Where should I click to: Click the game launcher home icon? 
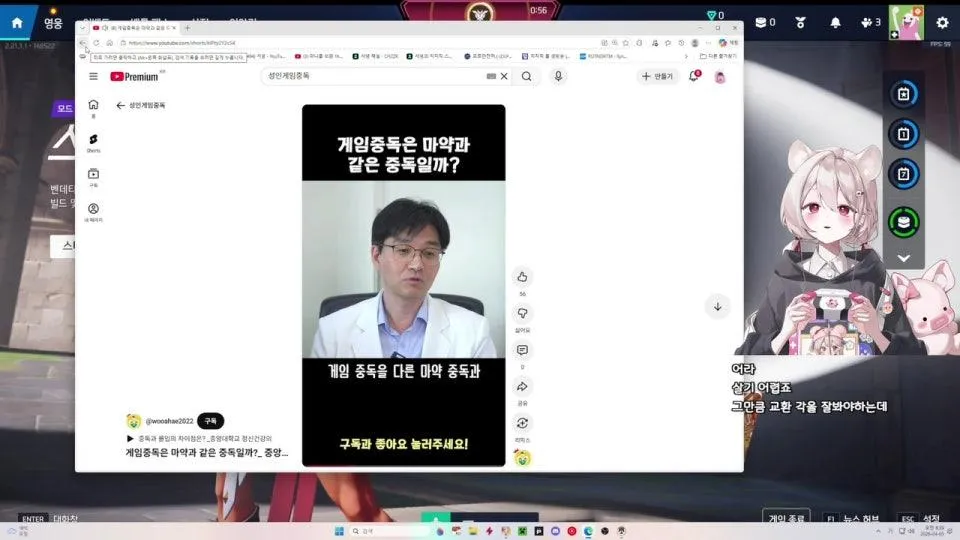coord(17,23)
